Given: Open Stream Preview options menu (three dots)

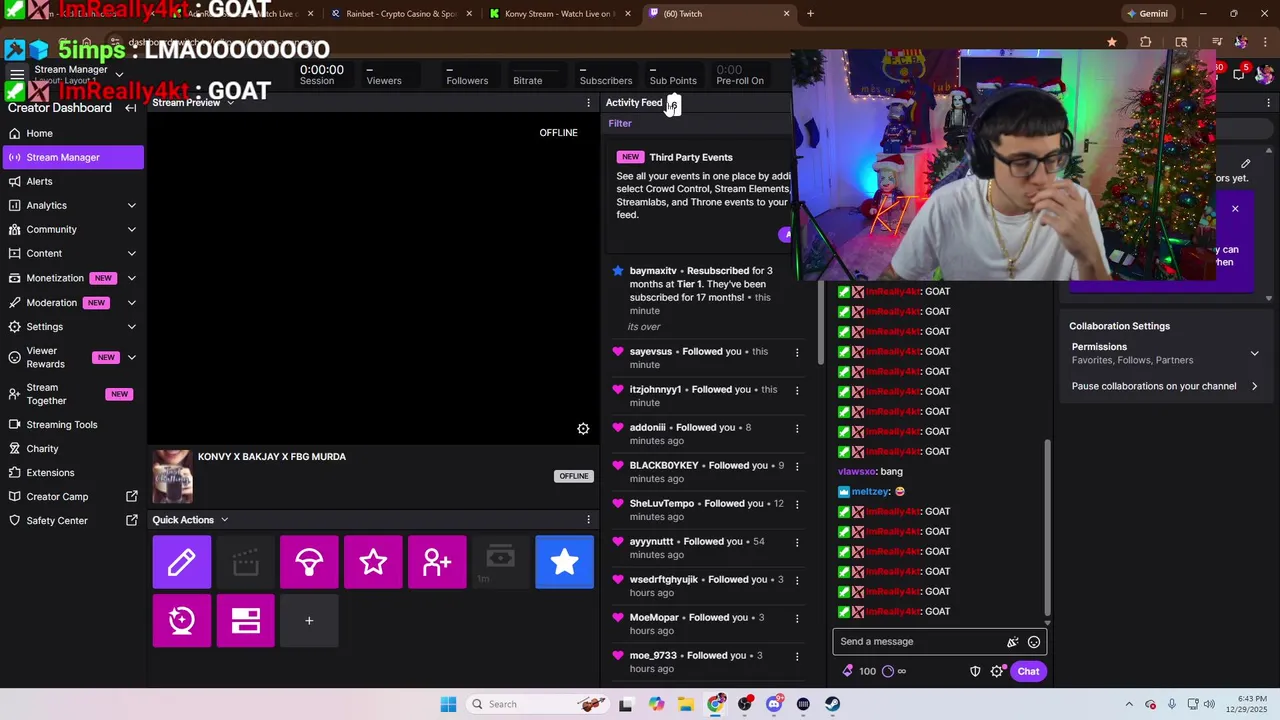Looking at the screenshot, I should 588,103.
